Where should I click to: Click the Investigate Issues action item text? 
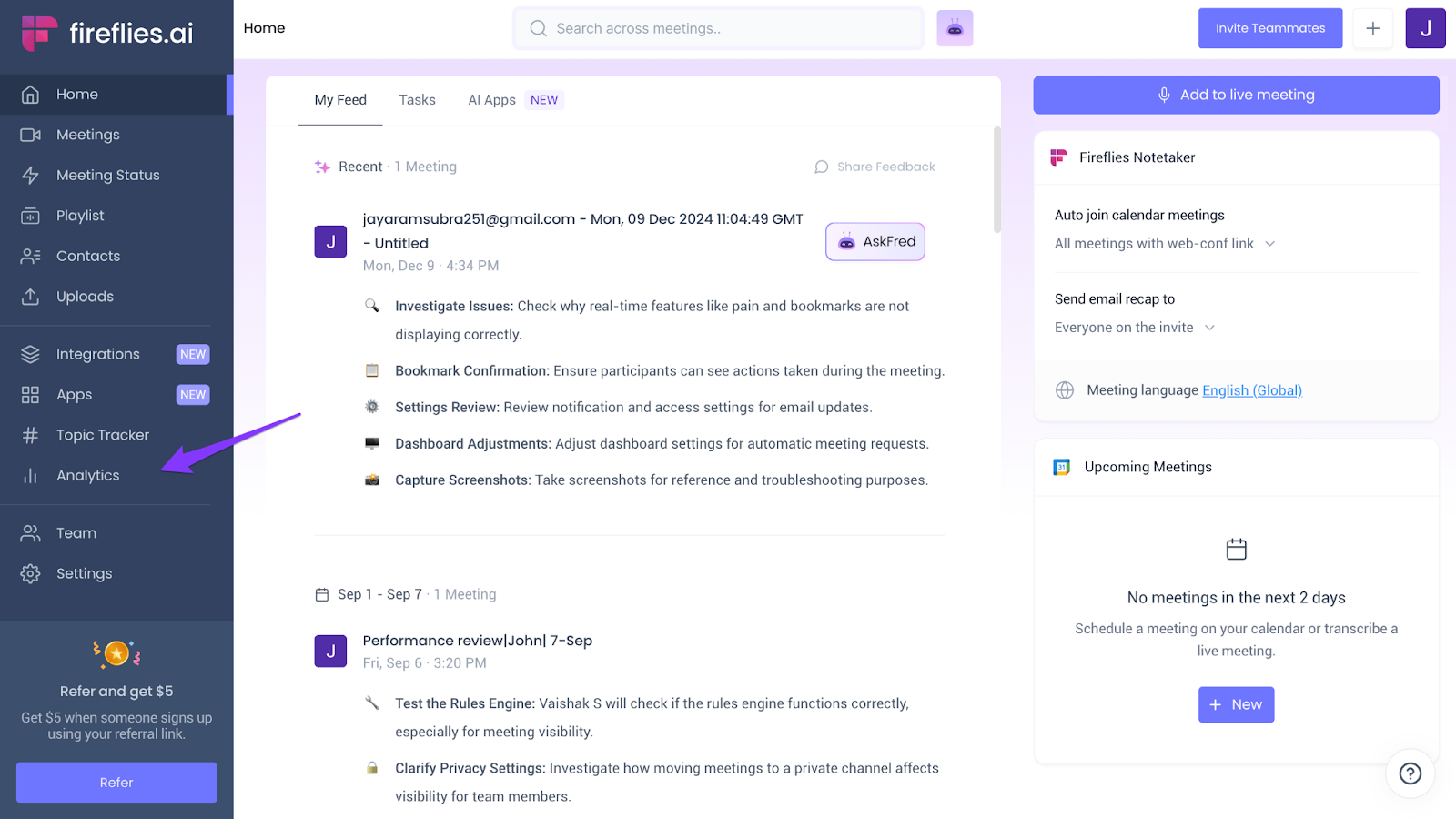[652, 320]
